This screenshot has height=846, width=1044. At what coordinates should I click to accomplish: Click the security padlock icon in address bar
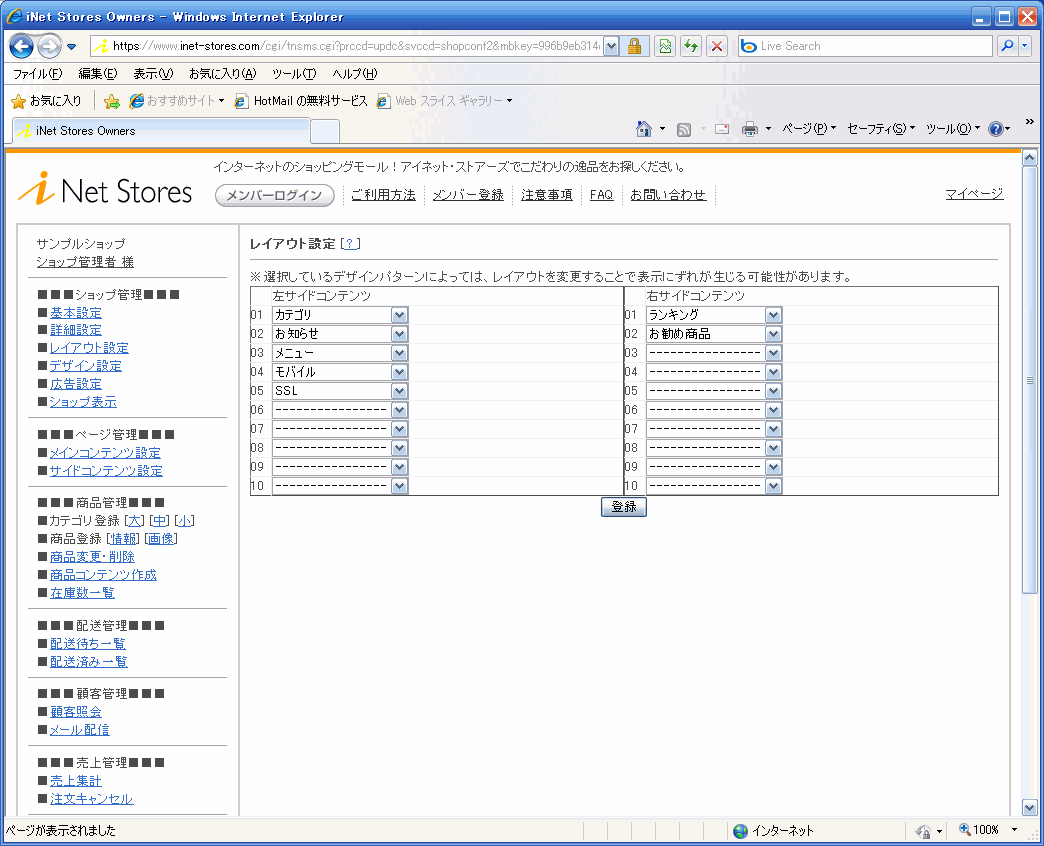(634, 46)
